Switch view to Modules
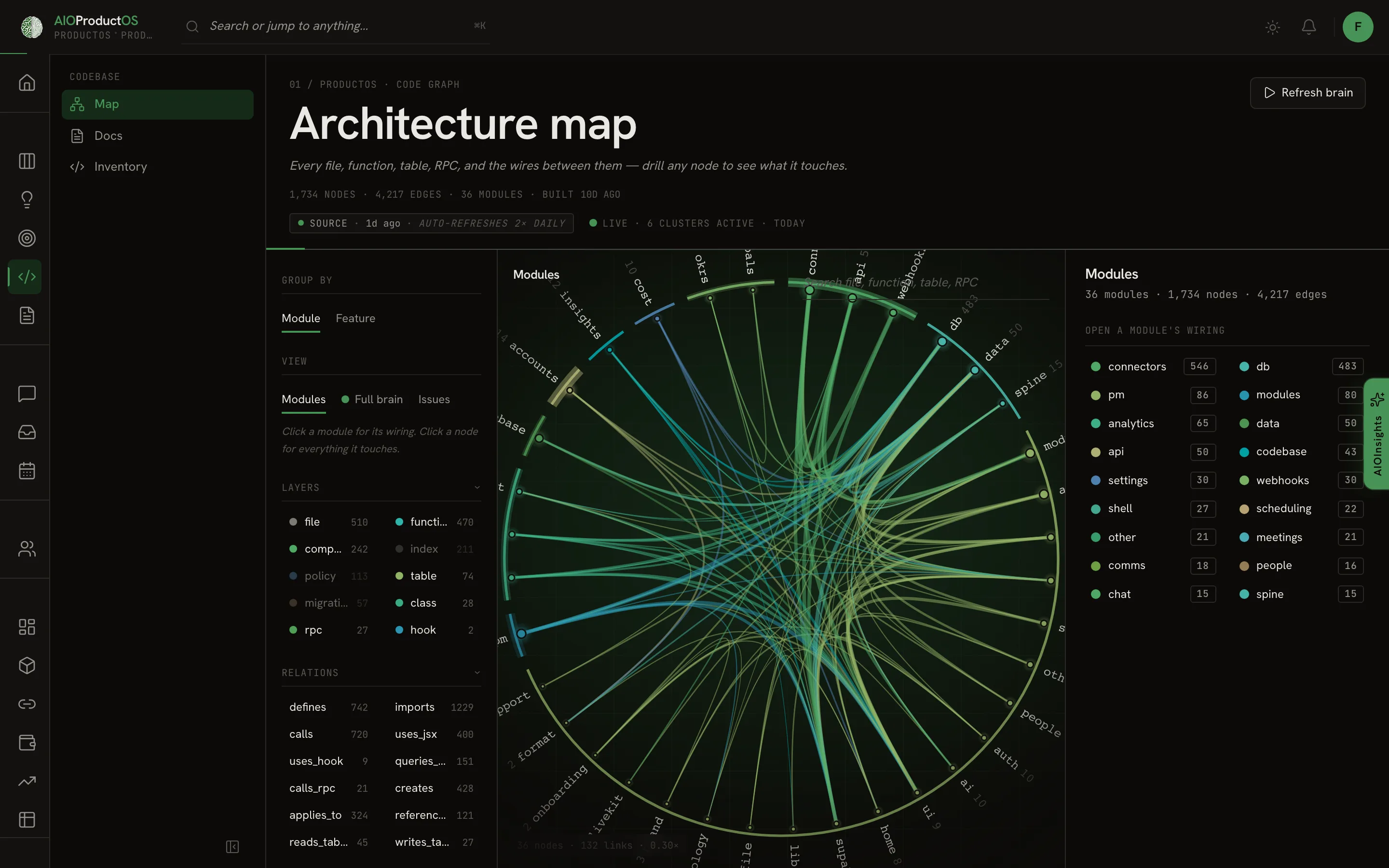 [304, 400]
